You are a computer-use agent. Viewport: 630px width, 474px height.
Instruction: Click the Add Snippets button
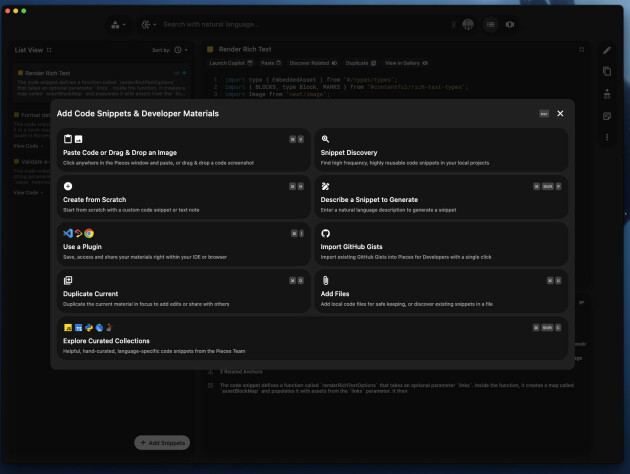(162, 443)
